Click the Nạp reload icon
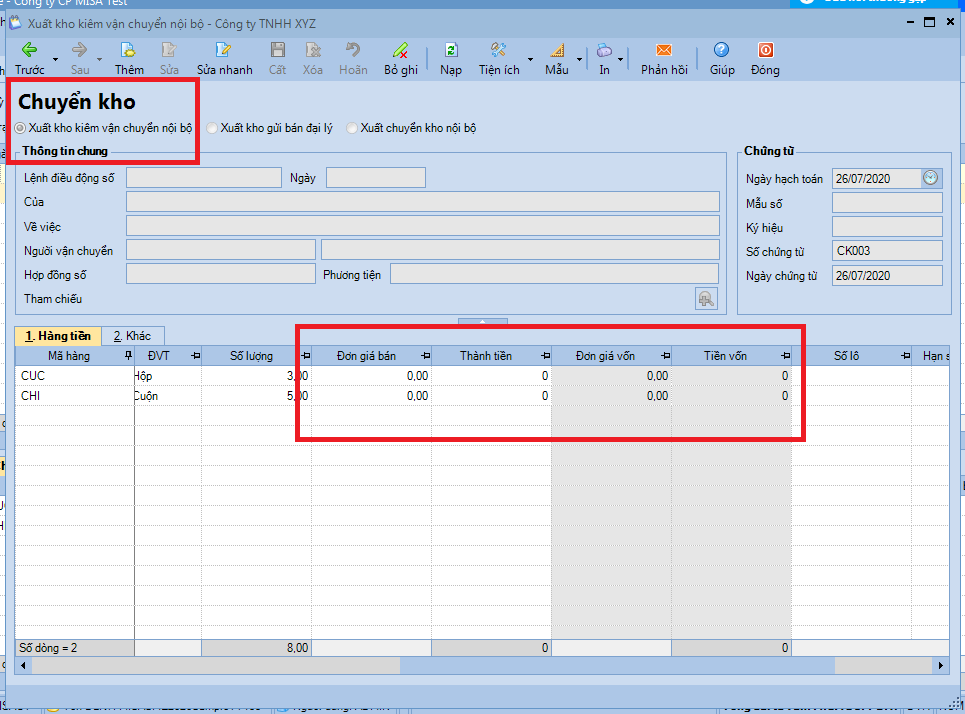965x714 pixels. [x=451, y=50]
